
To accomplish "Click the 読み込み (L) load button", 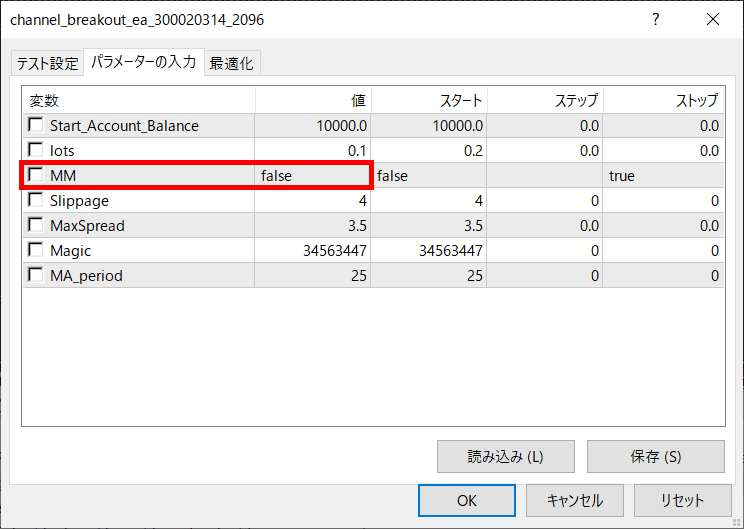I will coord(506,456).
